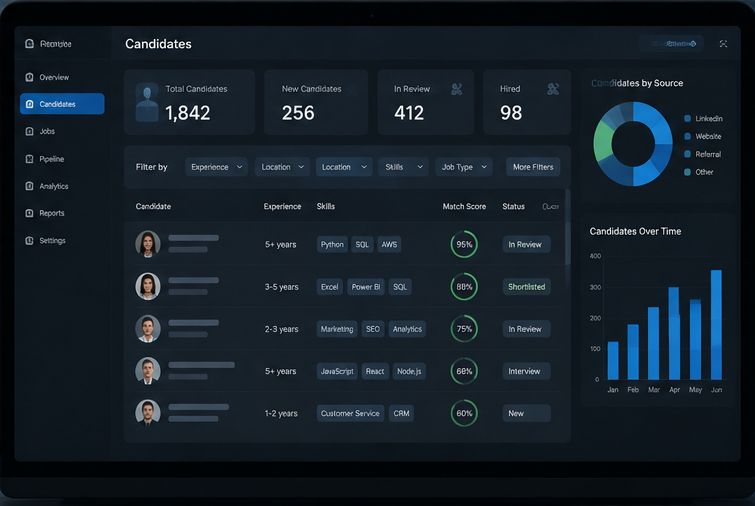Expand the Experience filter dropdown
Image resolution: width=755 pixels, height=506 pixels.
[x=216, y=167]
